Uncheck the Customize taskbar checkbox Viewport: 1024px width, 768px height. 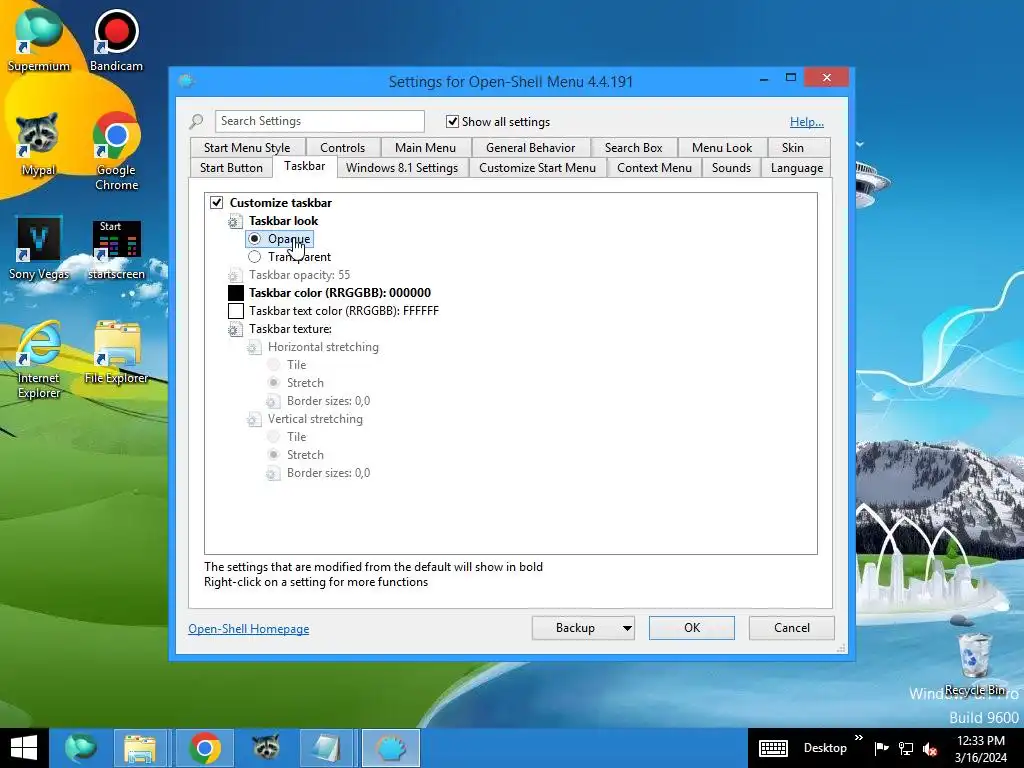pos(217,202)
